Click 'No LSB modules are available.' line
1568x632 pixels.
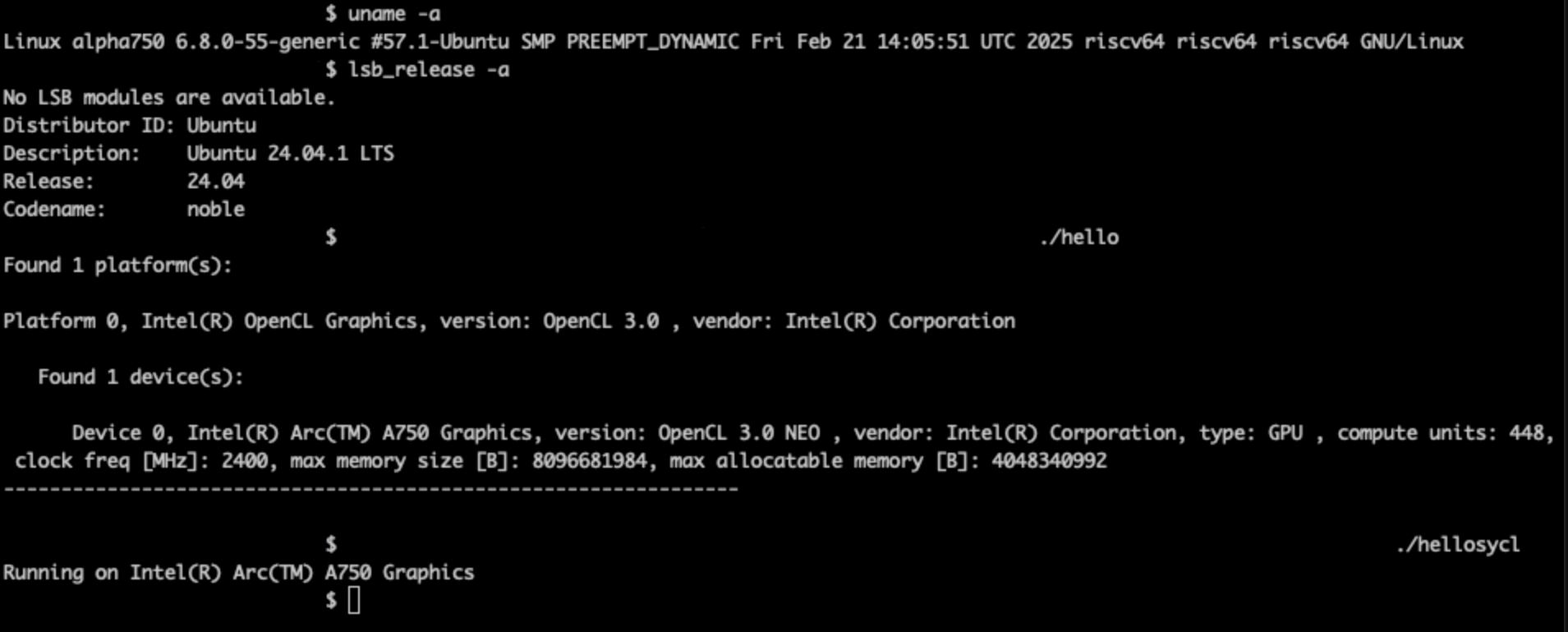169,98
